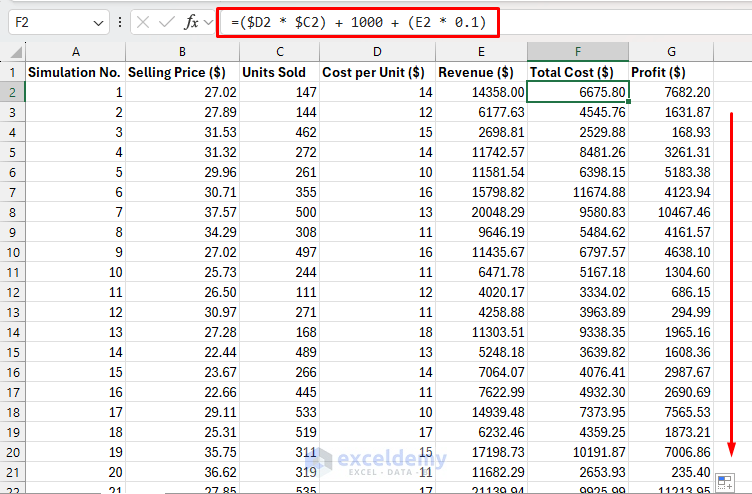Click the Name Box showing F2

point(59,23)
